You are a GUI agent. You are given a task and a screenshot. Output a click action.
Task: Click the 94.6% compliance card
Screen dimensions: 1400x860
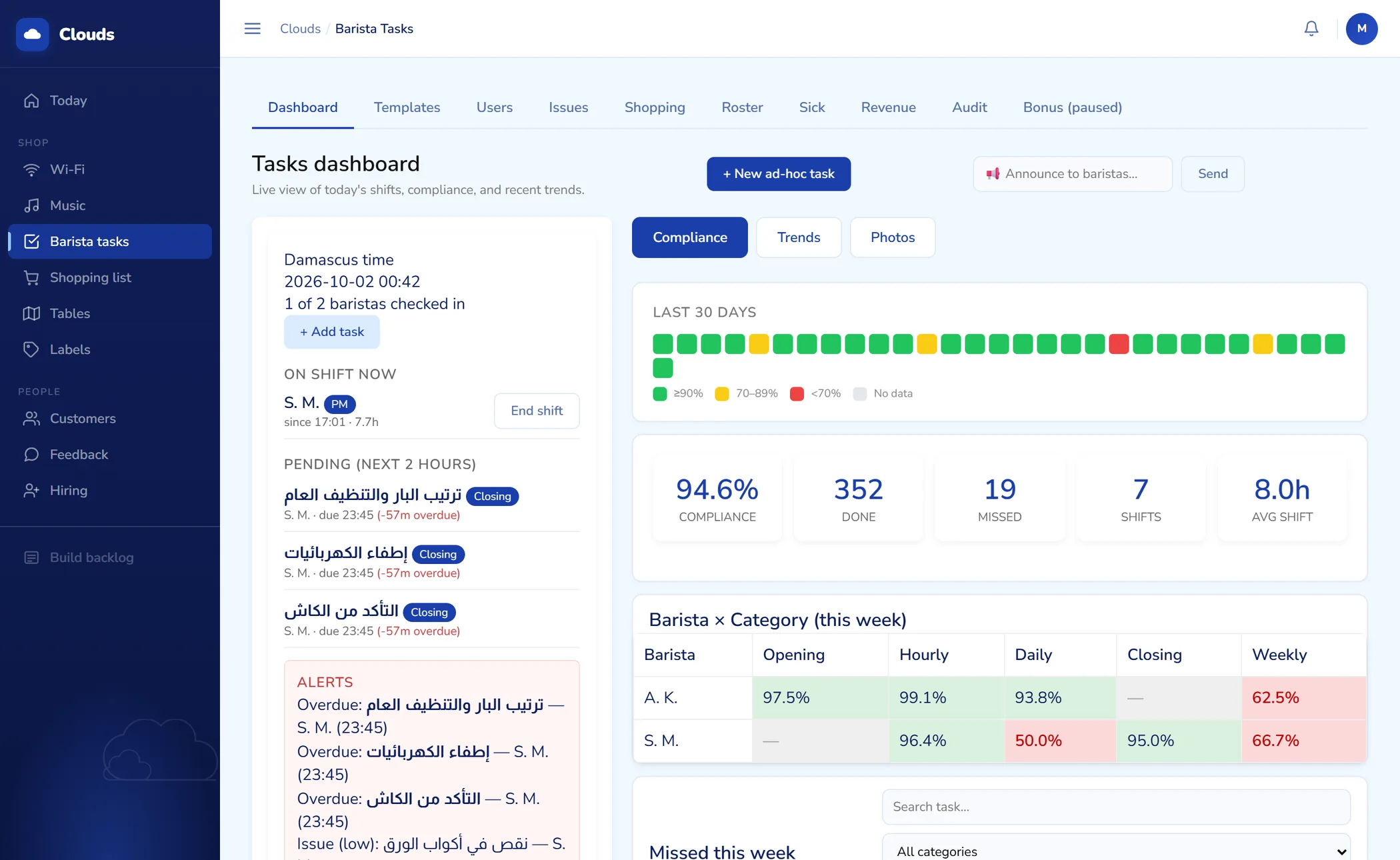[717, 498]
